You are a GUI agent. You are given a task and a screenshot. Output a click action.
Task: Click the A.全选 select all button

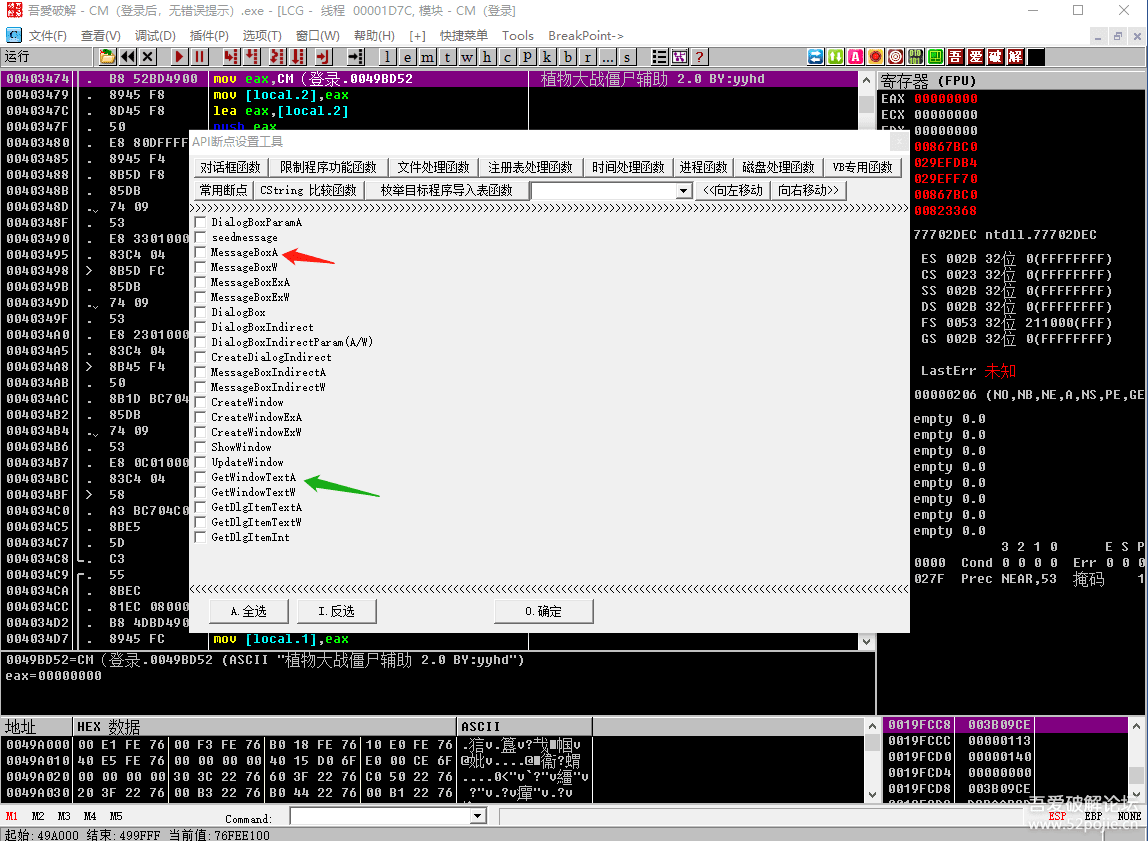(249, 611)
